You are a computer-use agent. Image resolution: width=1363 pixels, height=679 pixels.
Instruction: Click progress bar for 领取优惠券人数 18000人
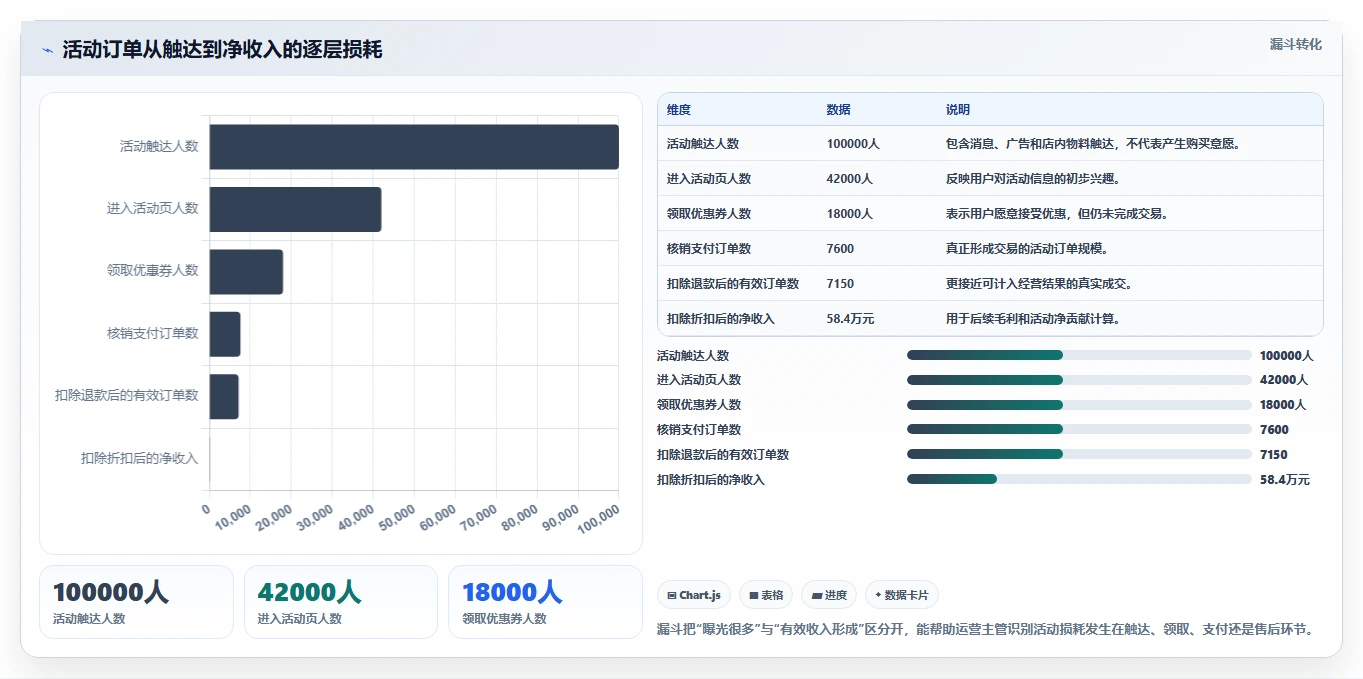(x=1079, y=405)
